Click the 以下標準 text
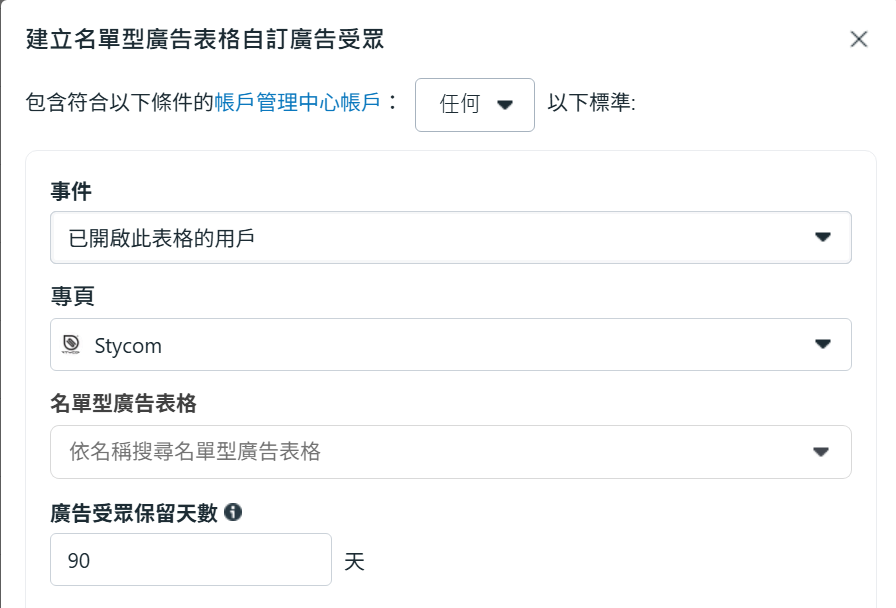The image size is (896, 608). [x=592, y=103]
